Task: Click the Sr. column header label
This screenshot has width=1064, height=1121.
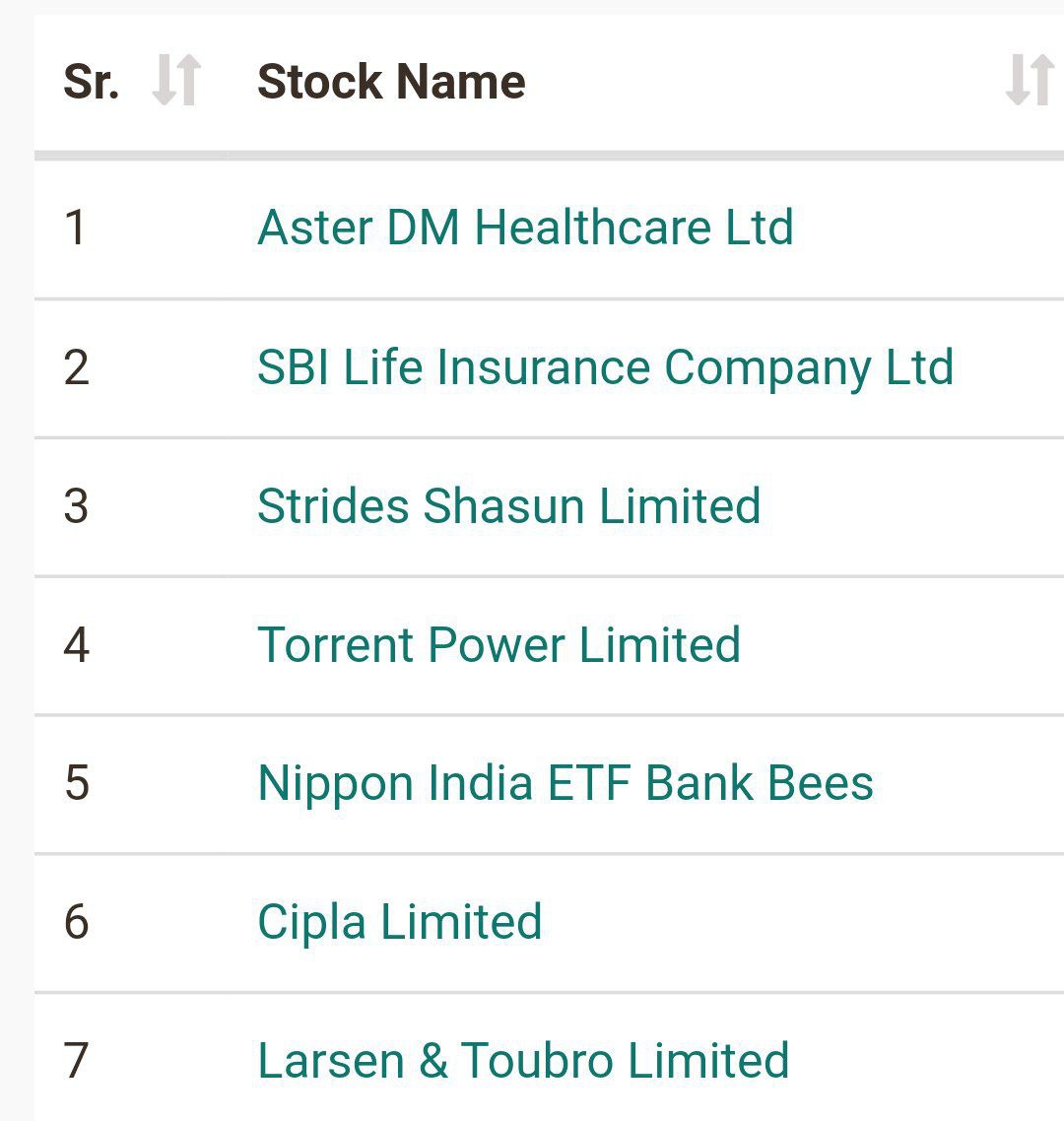Action: 91,81
